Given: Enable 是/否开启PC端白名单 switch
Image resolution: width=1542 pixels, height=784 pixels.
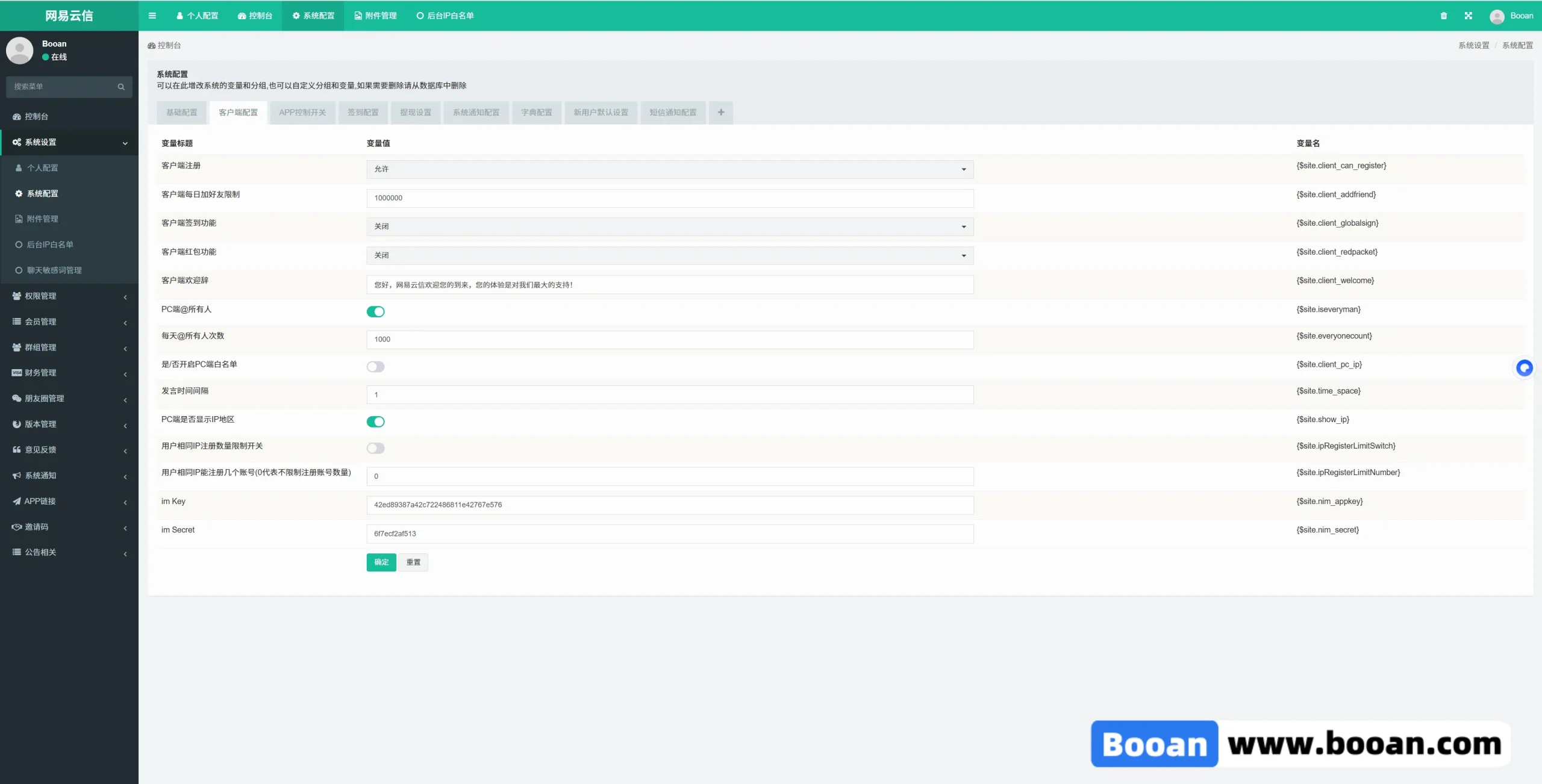Looking at the screenshot, I should coord(375,367).
